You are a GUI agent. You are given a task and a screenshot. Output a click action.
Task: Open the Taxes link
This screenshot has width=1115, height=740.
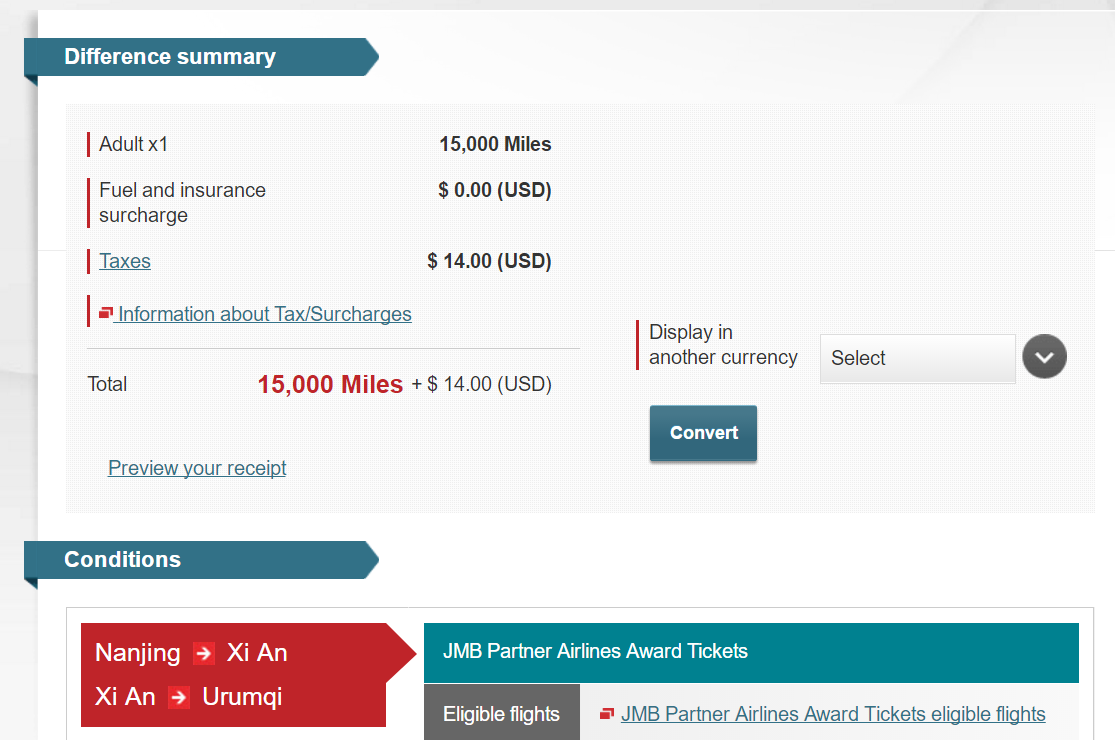click(125, 261)
